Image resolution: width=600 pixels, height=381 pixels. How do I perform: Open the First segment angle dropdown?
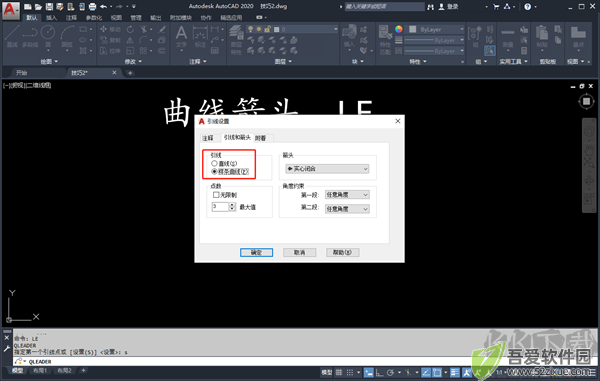tap(347, 195)
